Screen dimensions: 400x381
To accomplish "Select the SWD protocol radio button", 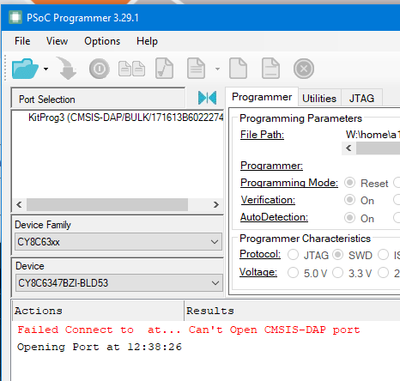I will [338, 255].
